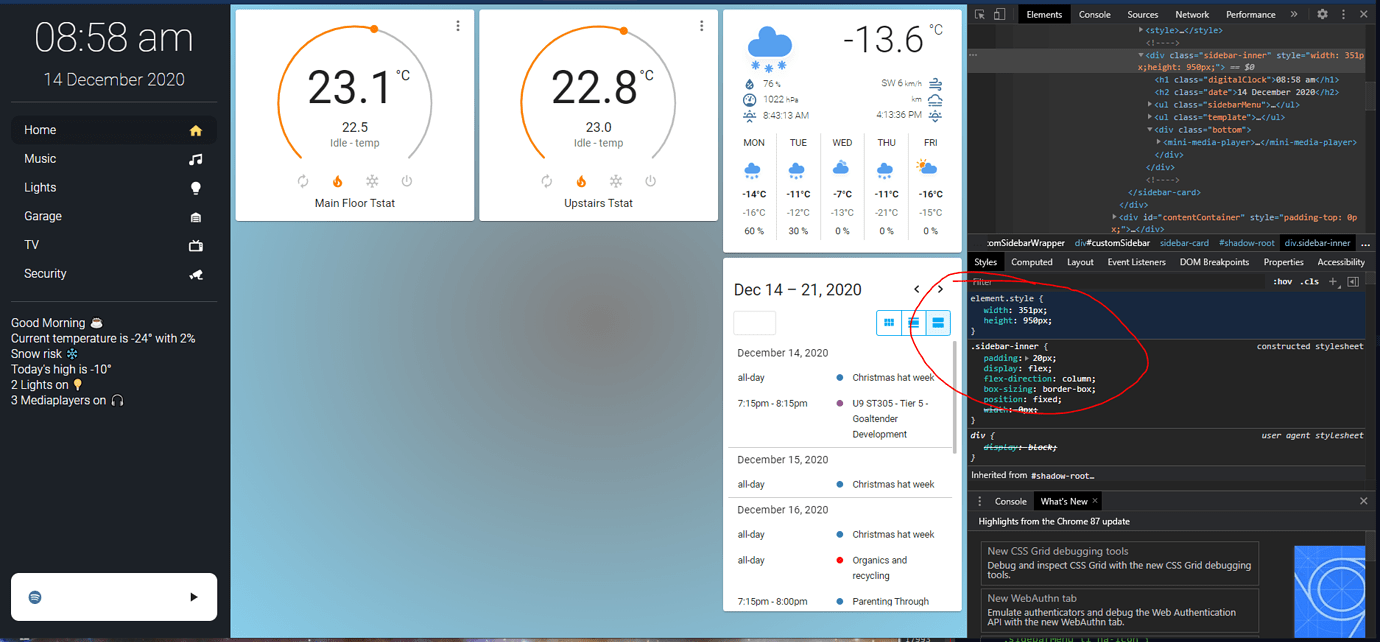Activate DevTools inspect element picker
Viewport: 1380px width, 642px height.
coord(981,14)
